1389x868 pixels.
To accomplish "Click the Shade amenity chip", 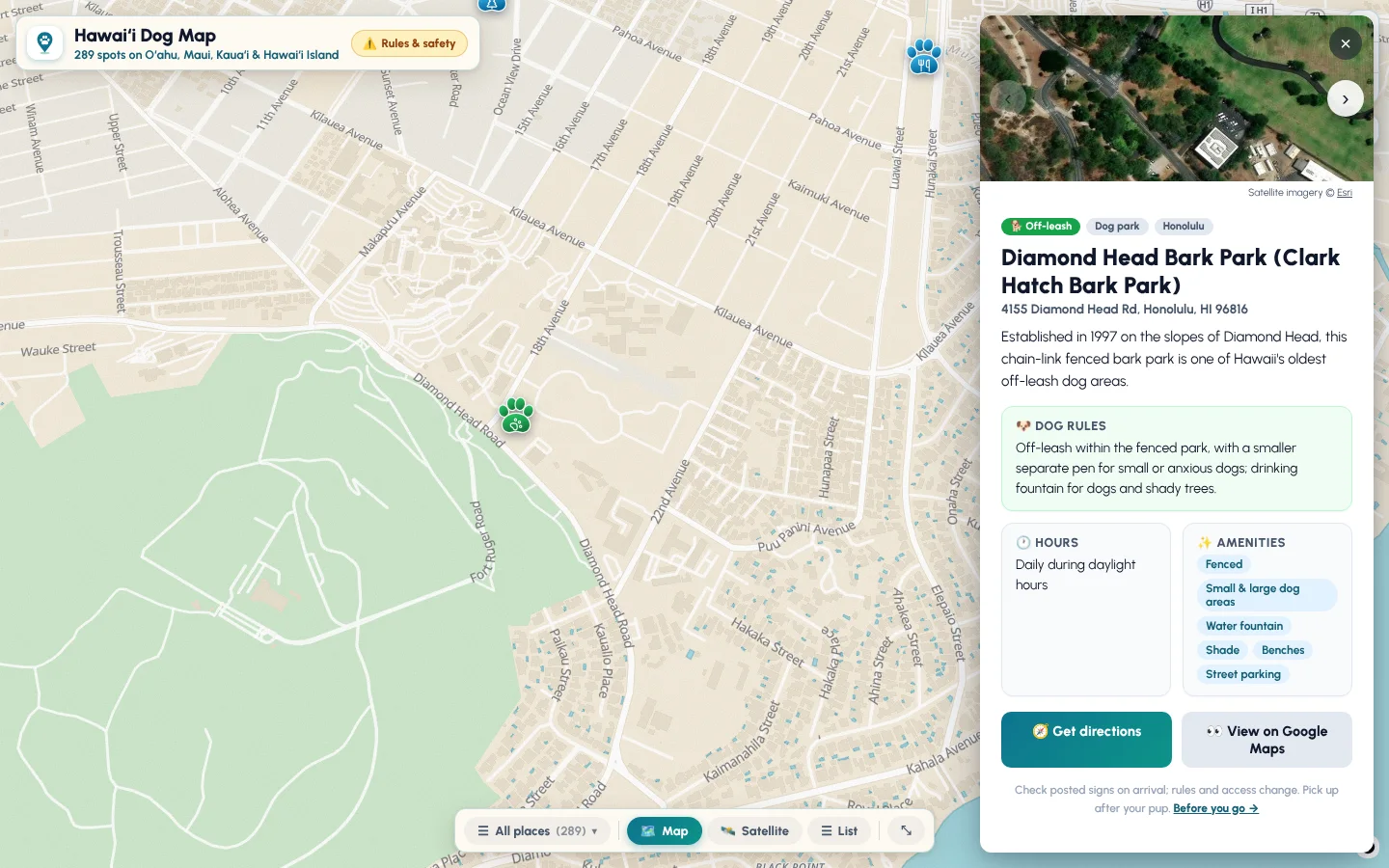I will [x=1222, y=650].
